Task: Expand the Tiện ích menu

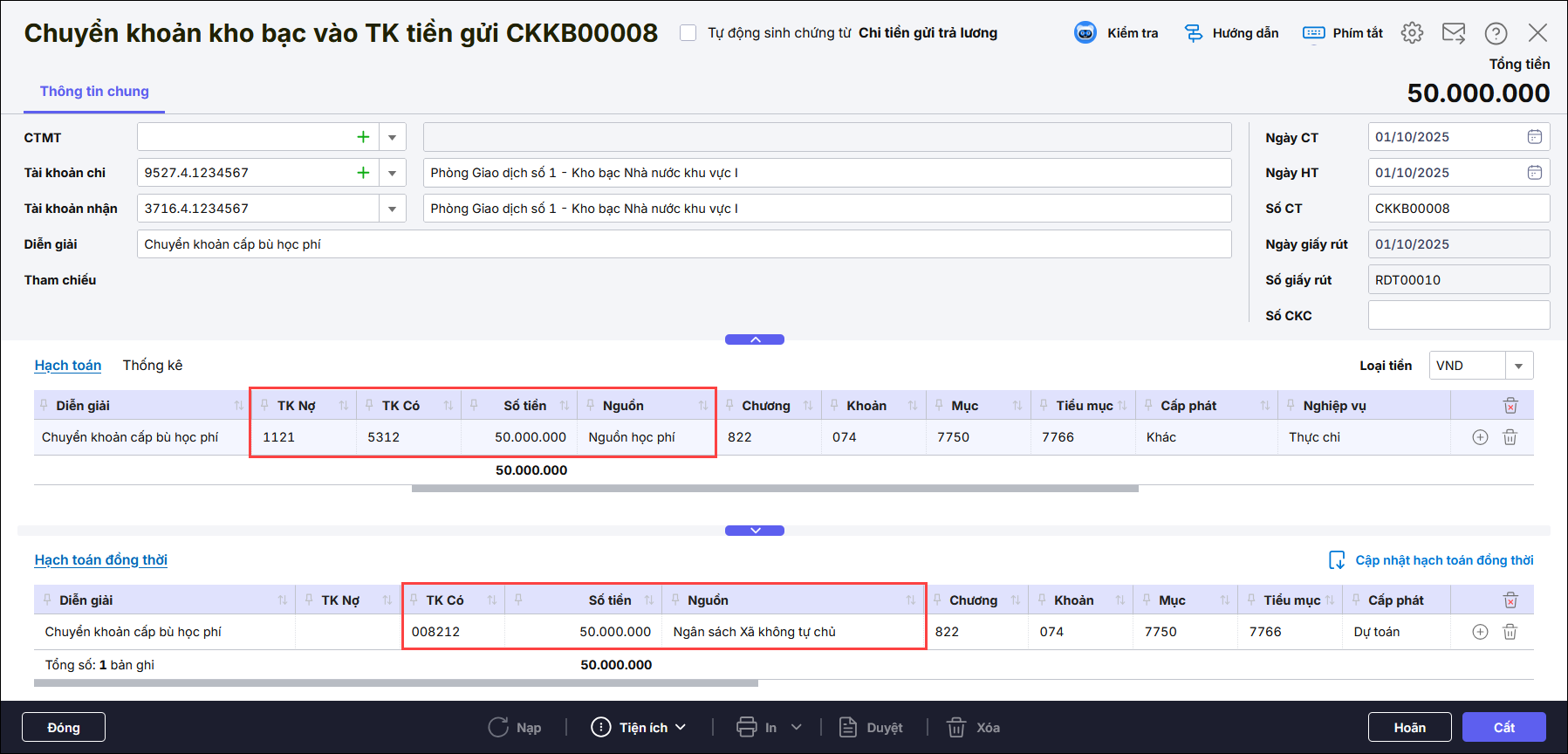Action: 639,727
